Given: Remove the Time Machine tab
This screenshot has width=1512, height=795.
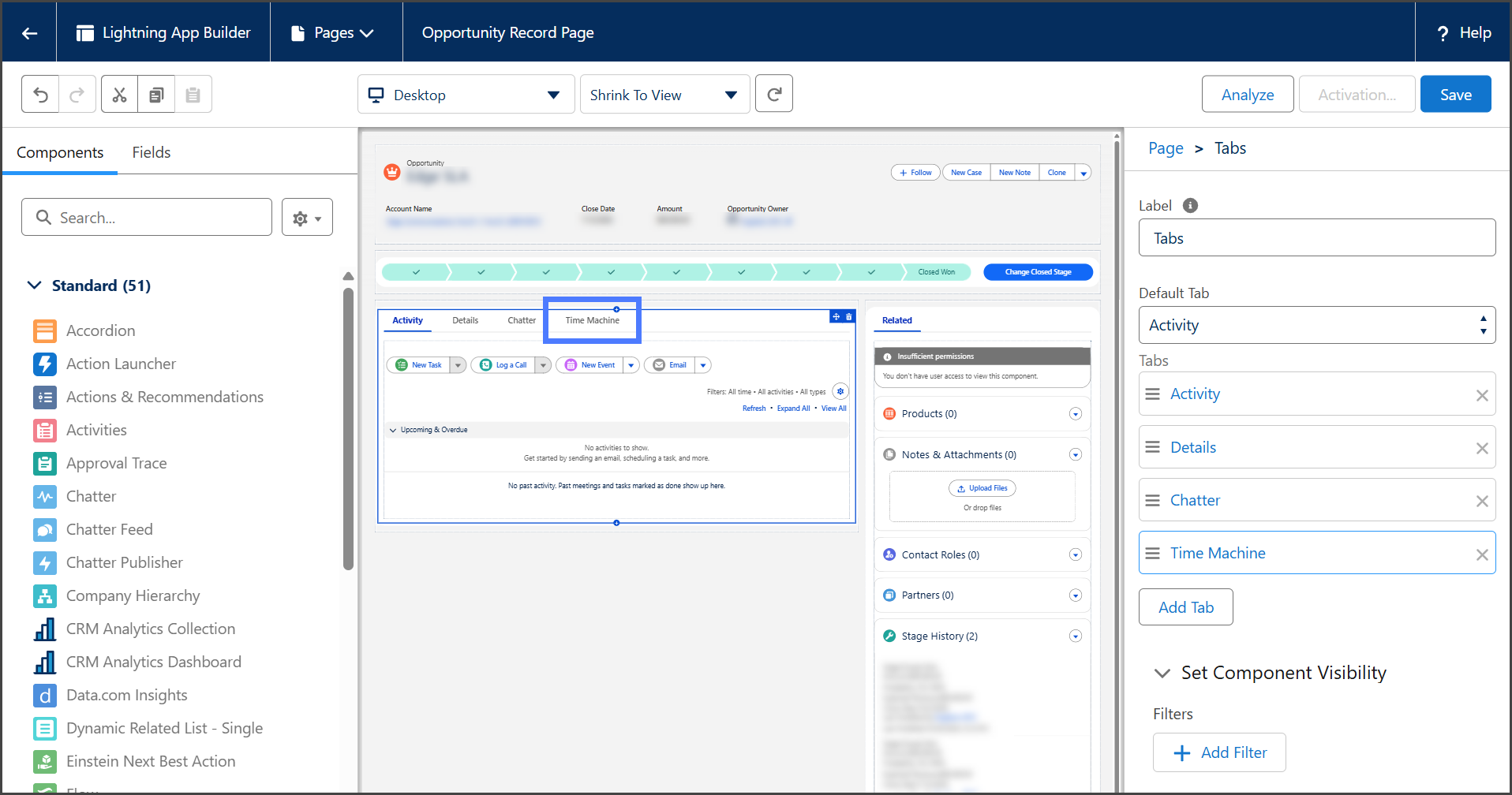Looking at the screenshot, I should point(1481,554).
